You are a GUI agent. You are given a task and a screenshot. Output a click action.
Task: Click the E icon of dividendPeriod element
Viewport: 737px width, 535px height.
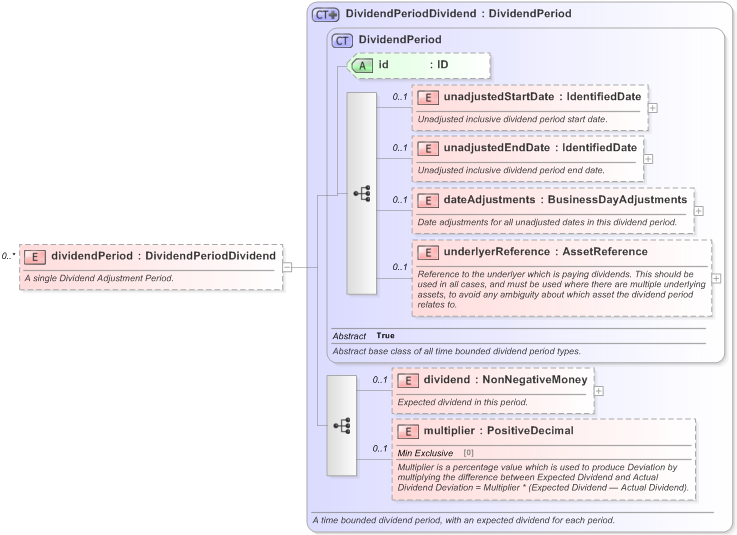point(35,257)
